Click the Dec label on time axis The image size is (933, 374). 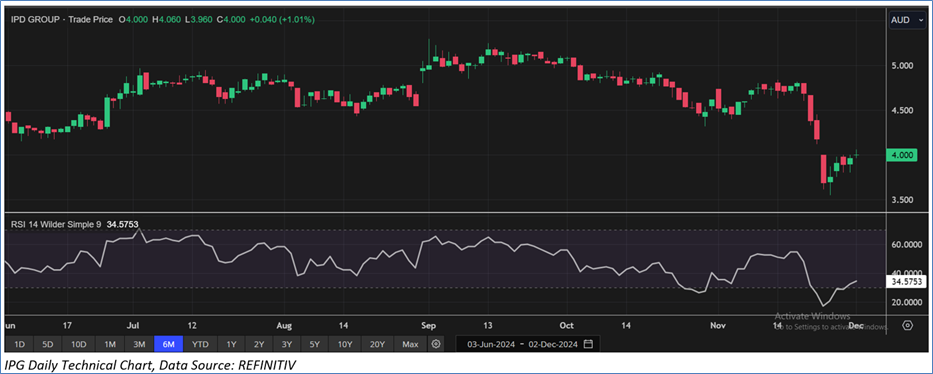click(856, 326)
